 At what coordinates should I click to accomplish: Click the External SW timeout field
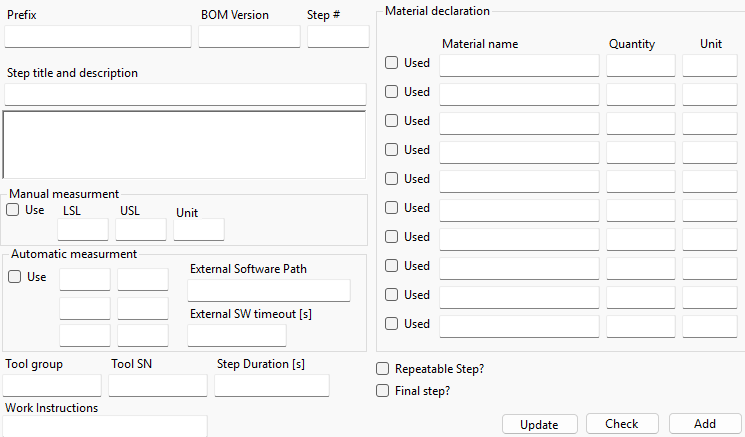pyautogui.click(x=237, y=335)
